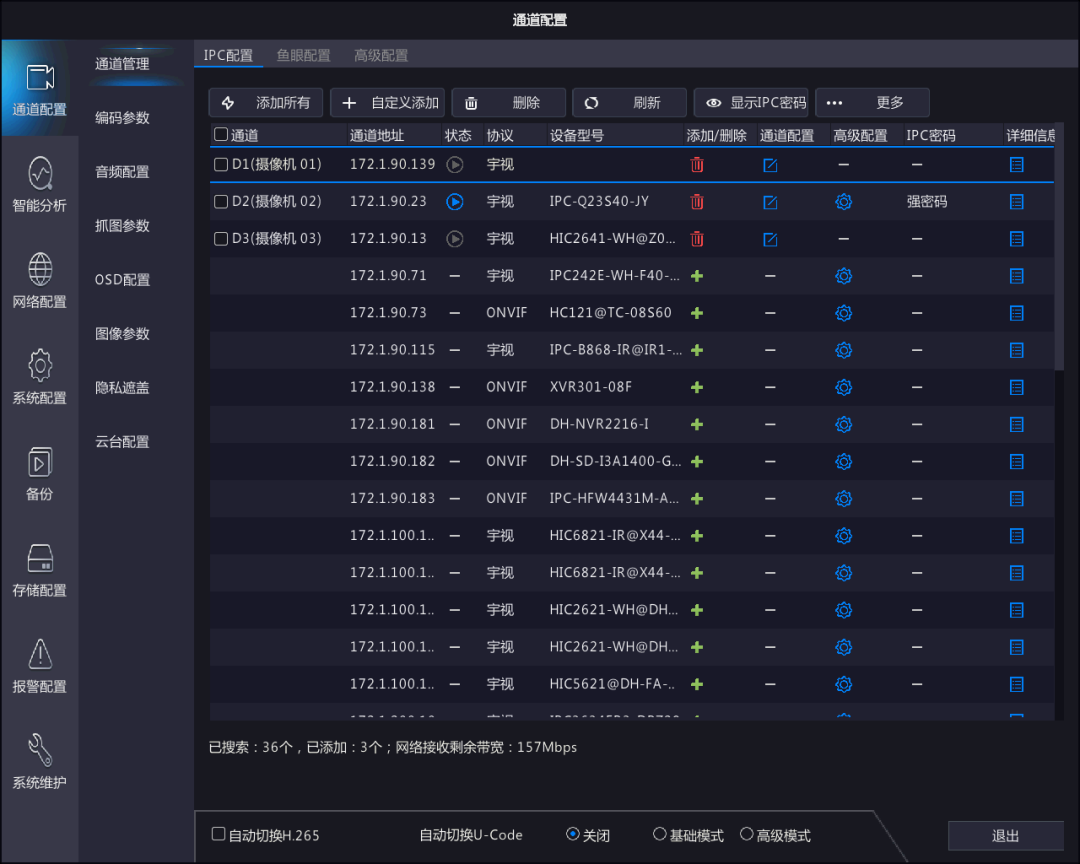This screenshot has width=1080, height=864.
Task: Play preview for D1 channel
Action: point(455,165)
